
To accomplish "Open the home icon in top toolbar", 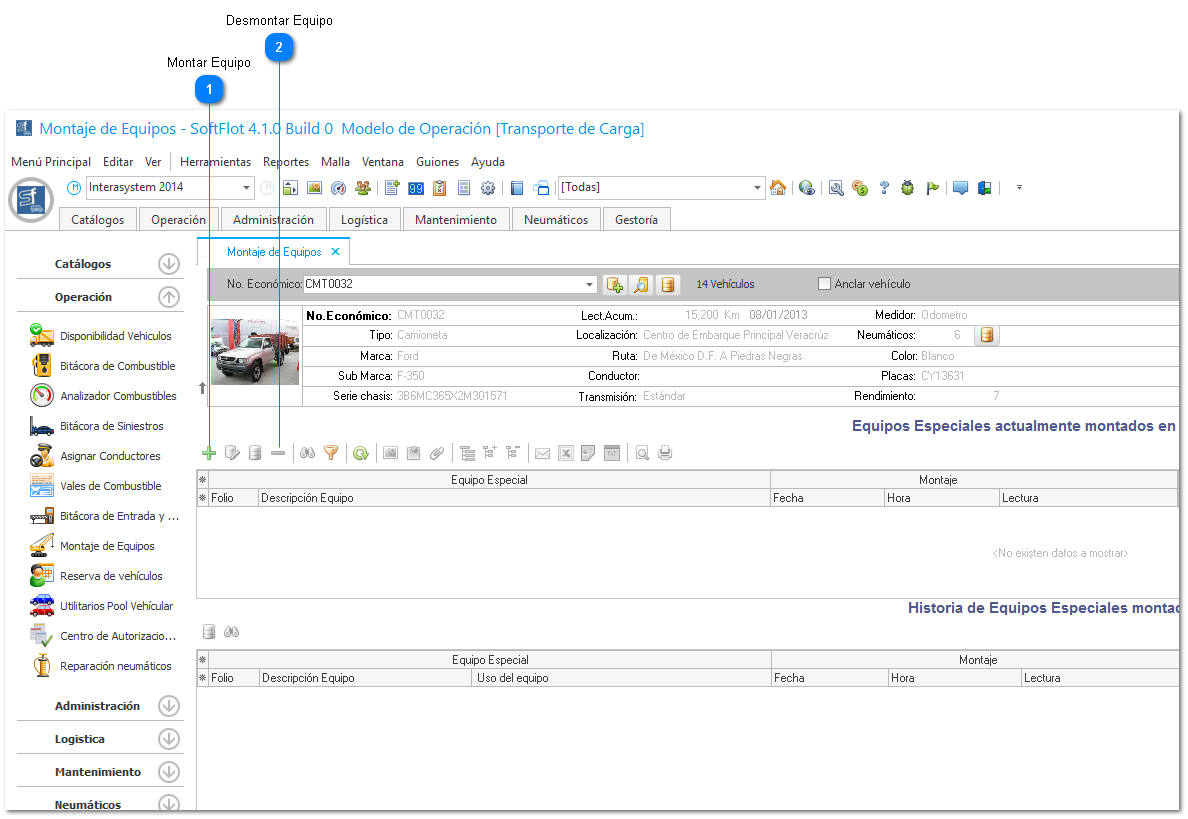I will (x=778, y=188).
